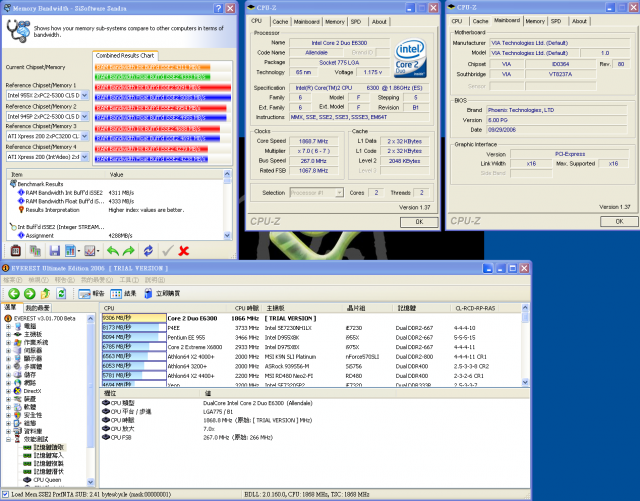Switch to Memory tab in left CPU-Z
Viewport: 640px width, 501px height.
(x=335, y=22)
